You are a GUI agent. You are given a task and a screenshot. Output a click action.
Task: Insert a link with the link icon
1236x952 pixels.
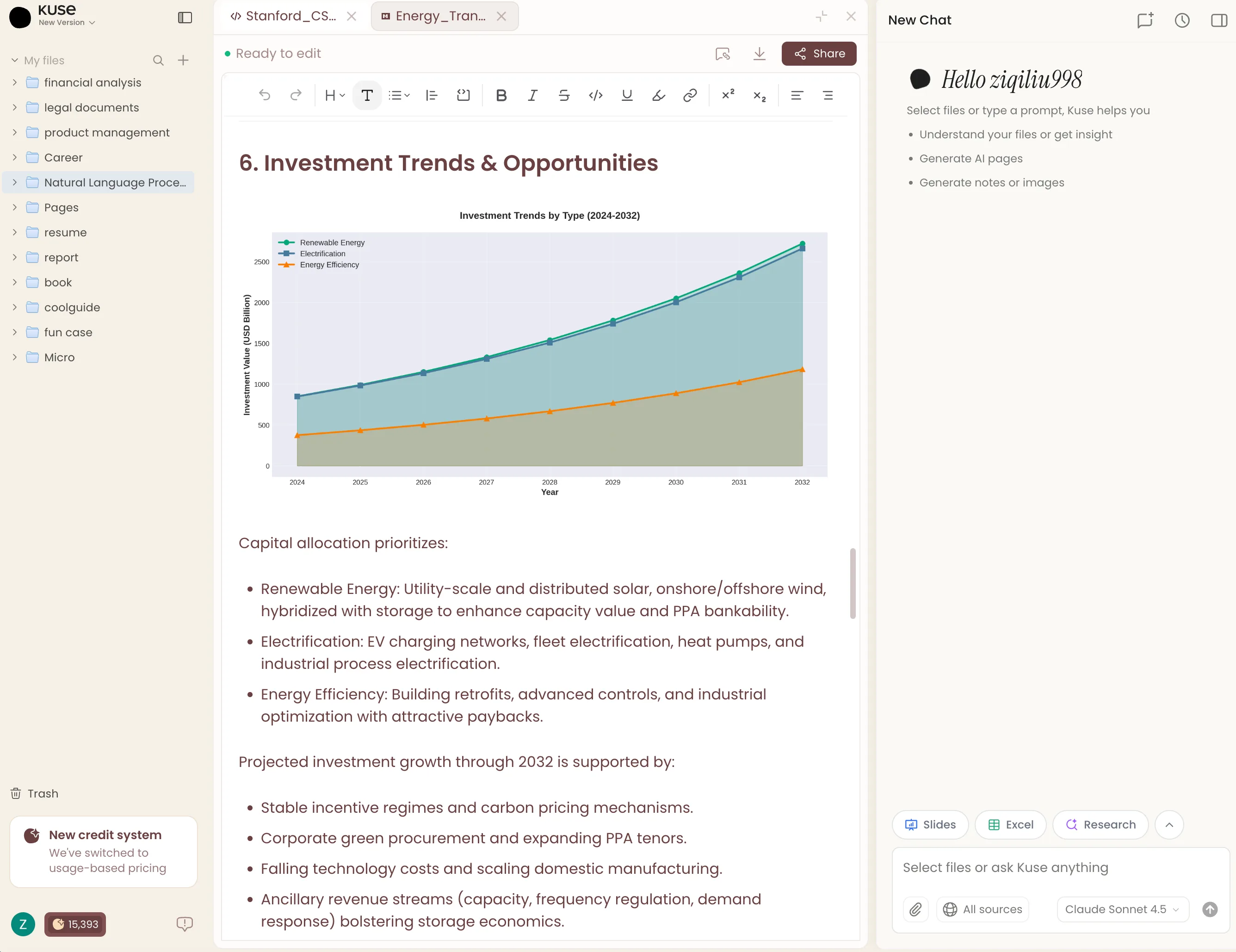coord(690,95)
